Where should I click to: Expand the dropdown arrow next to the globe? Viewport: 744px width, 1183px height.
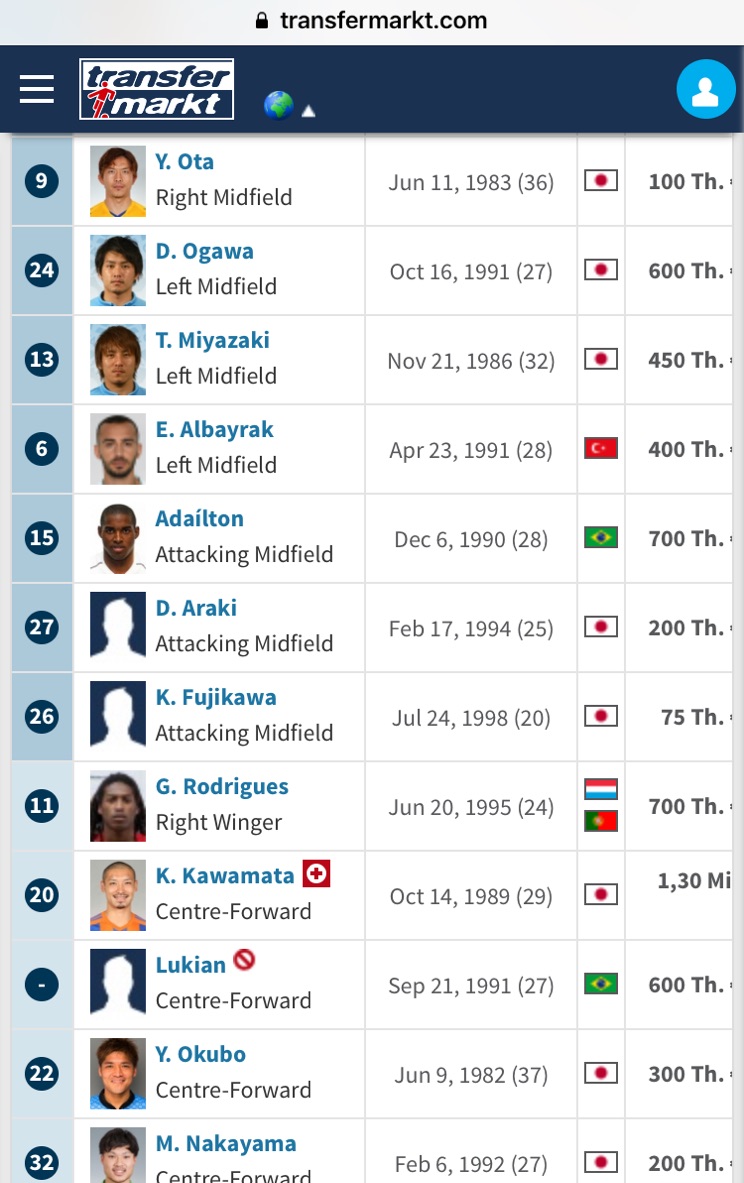pos(308,110)
